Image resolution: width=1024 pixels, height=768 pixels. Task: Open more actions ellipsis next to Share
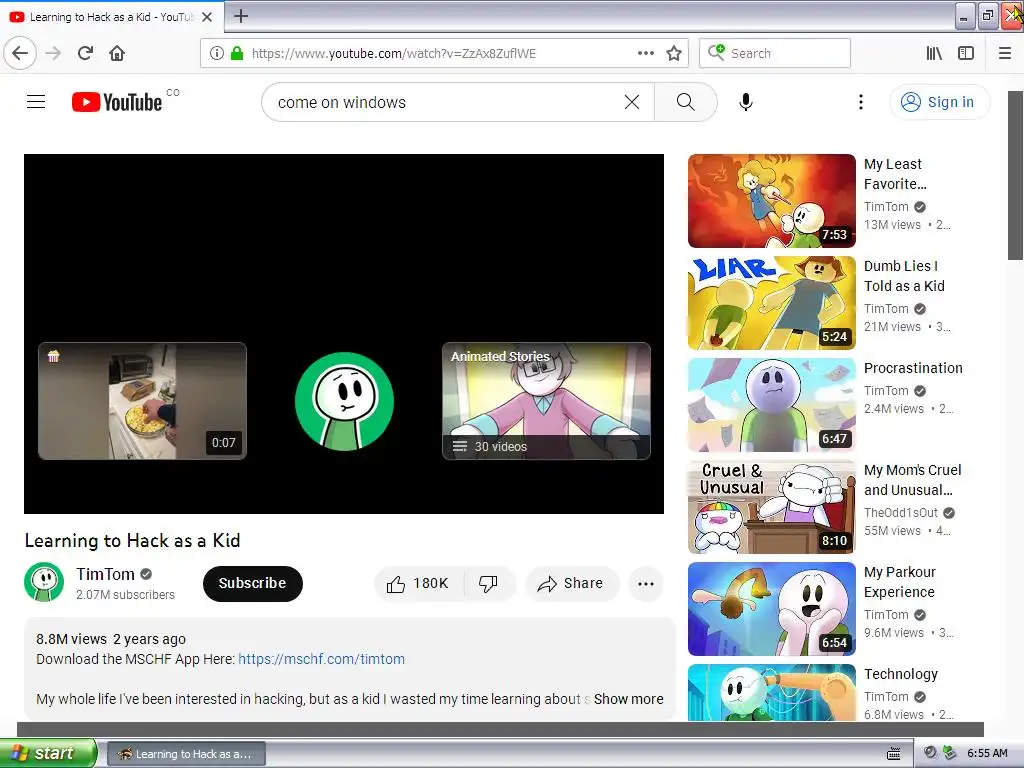pos(645,583)
